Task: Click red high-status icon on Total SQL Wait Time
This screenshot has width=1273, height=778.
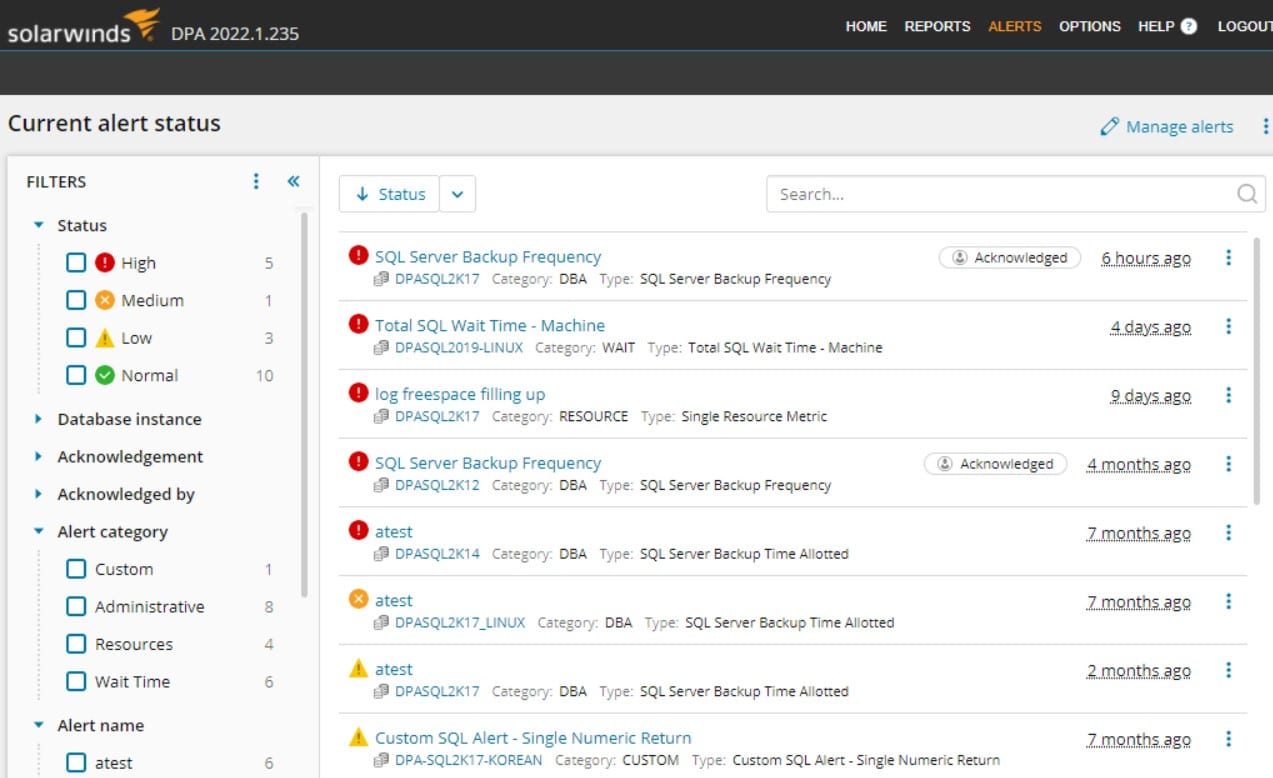Action: coord(358,324)
